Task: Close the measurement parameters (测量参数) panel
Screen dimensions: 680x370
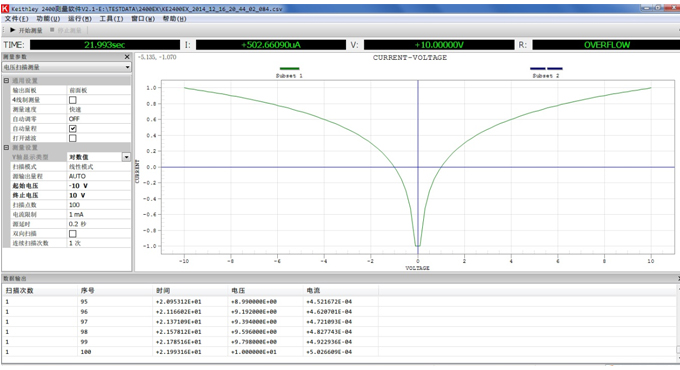Action: point(127,57)
